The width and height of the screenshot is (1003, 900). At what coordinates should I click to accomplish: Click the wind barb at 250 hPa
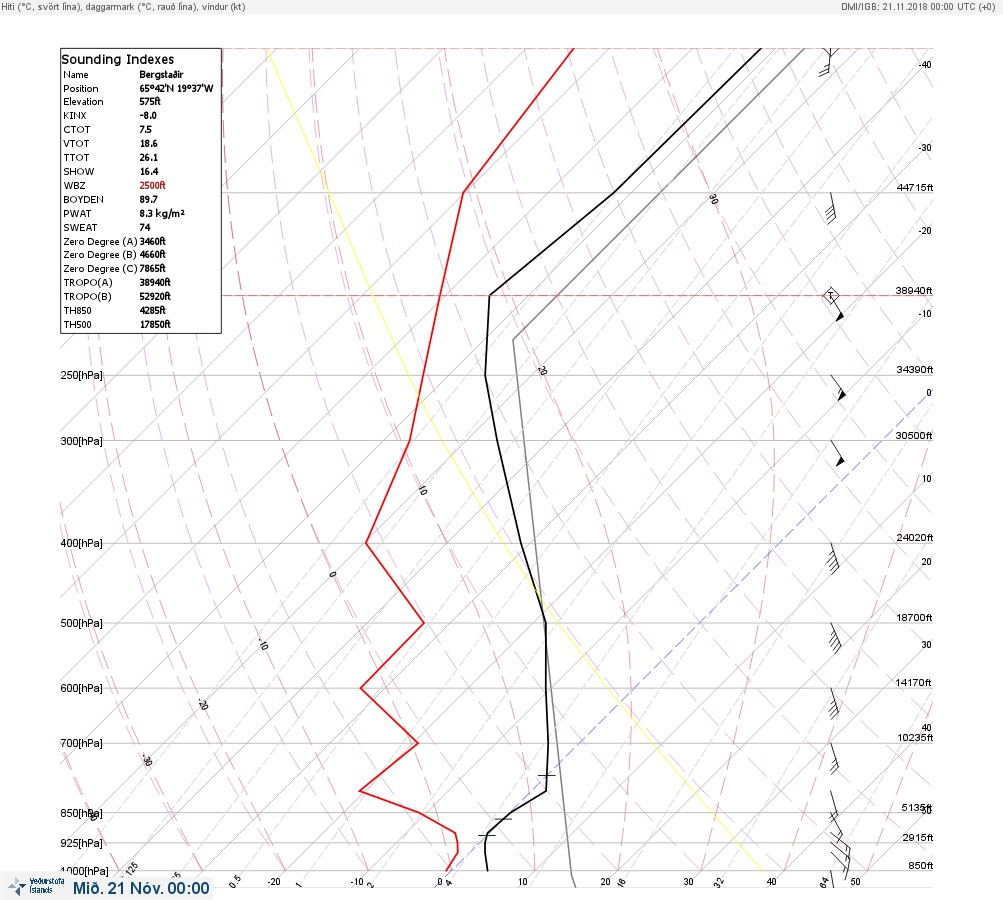[x=839, y=388]
